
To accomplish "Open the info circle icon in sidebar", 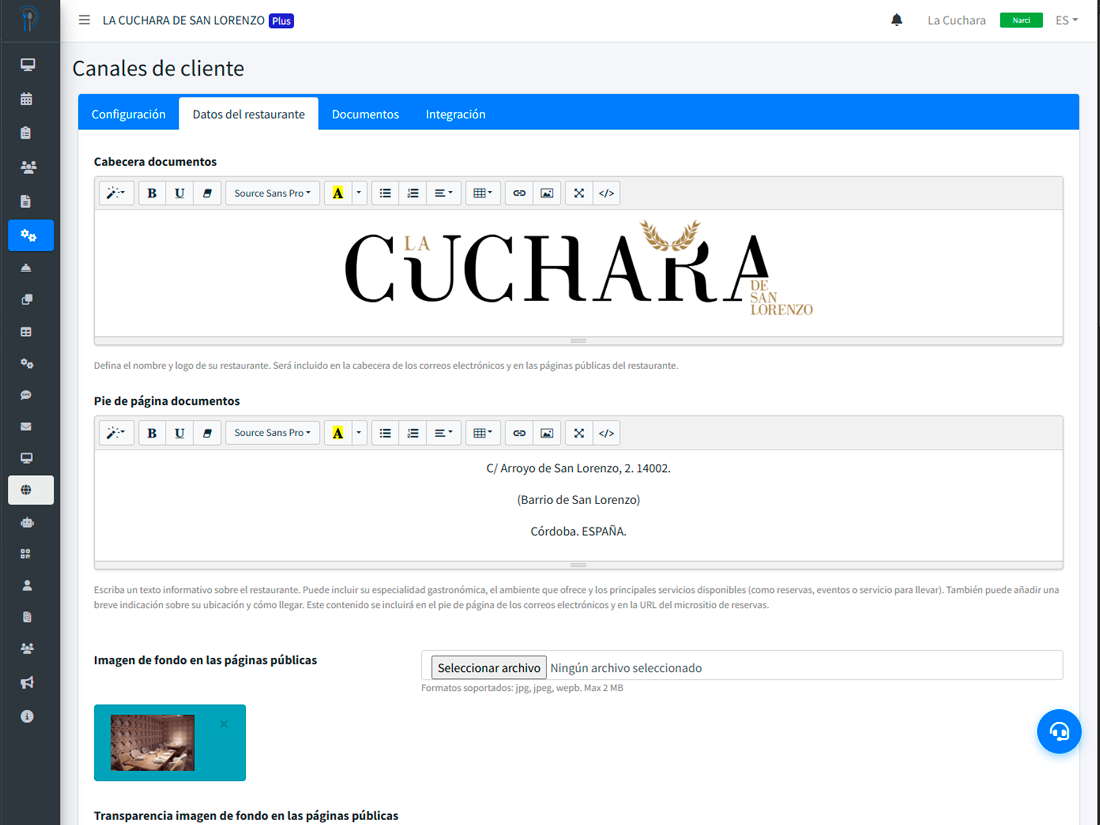I will (27, 716).
